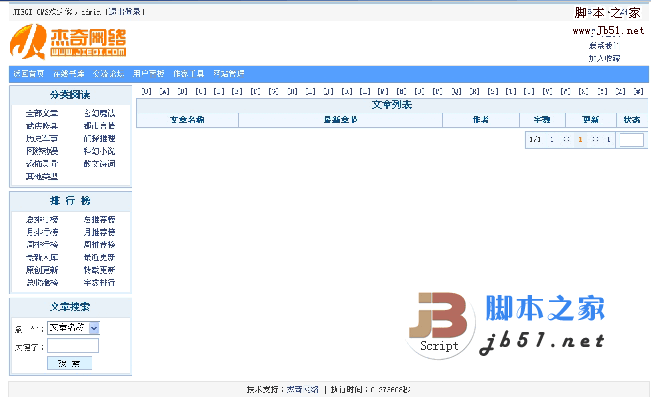Open the 原创最新 list
651x397 pixels.
tap(42, 270)
